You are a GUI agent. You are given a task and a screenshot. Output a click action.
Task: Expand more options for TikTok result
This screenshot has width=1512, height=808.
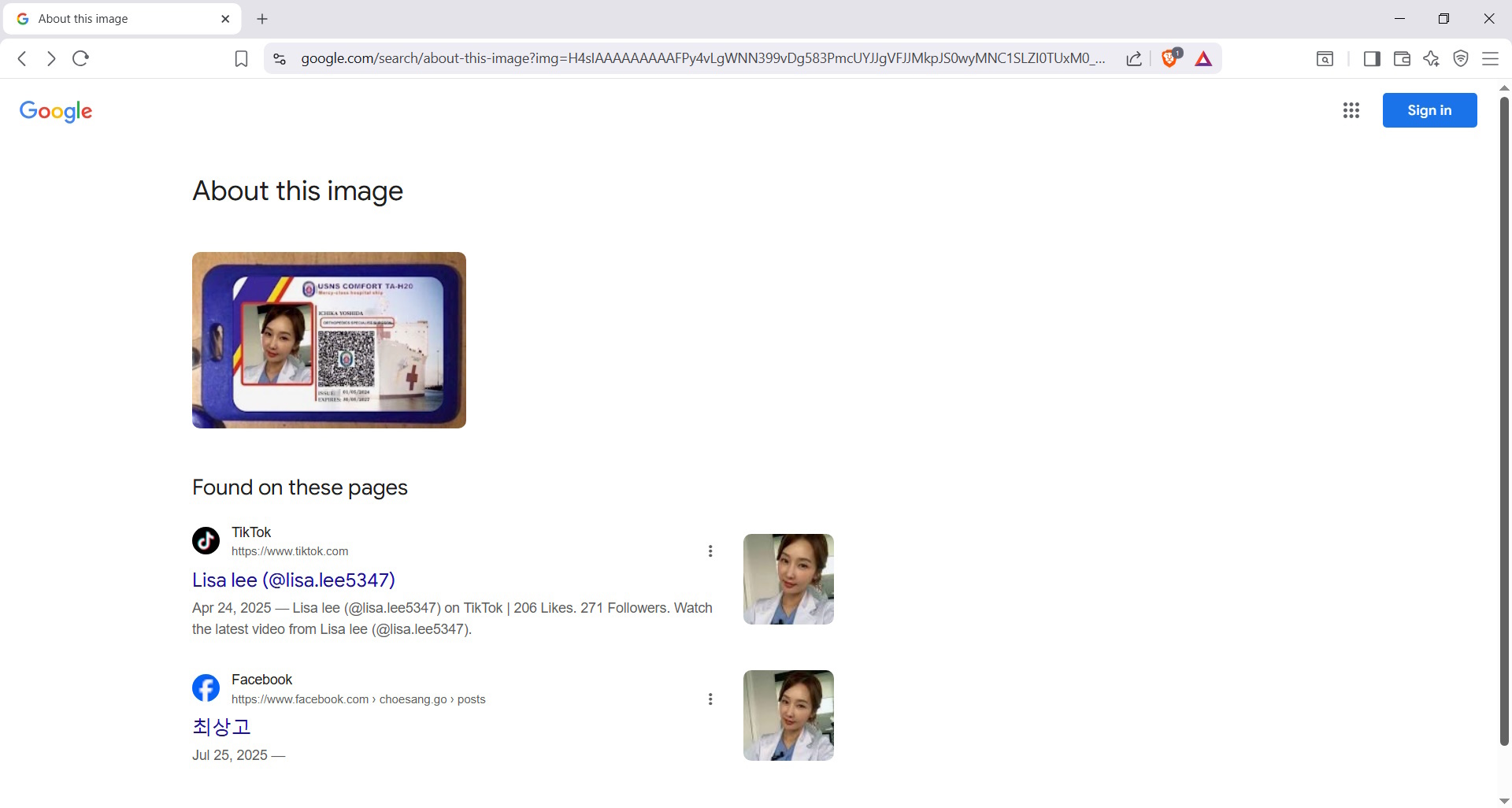pos(710,551)
